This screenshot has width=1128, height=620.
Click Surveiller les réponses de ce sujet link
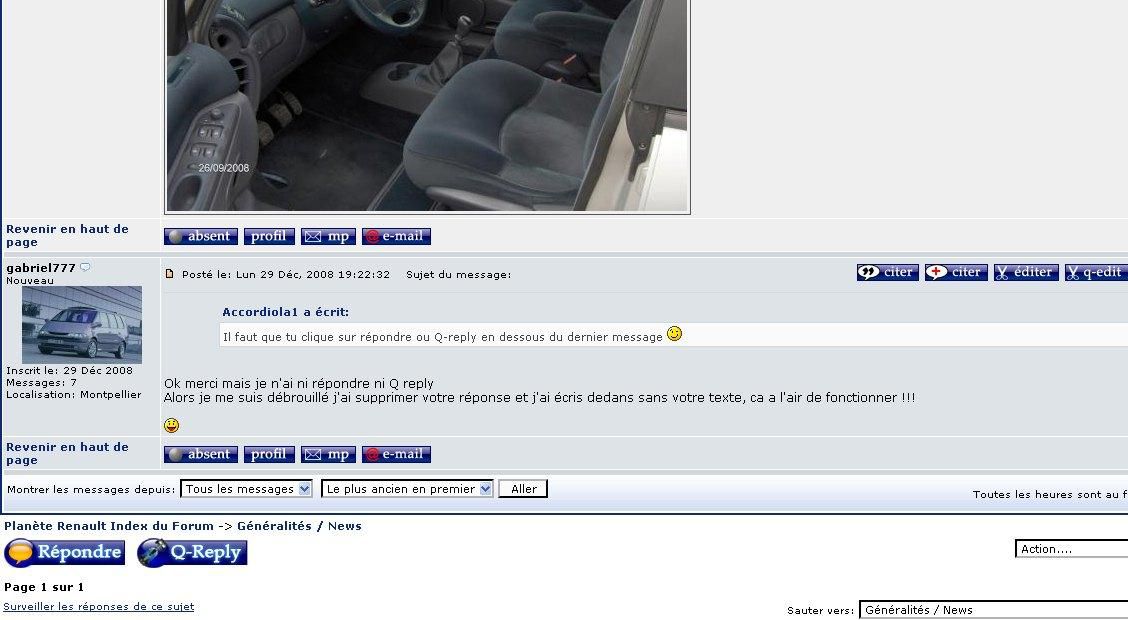point(99,606)
